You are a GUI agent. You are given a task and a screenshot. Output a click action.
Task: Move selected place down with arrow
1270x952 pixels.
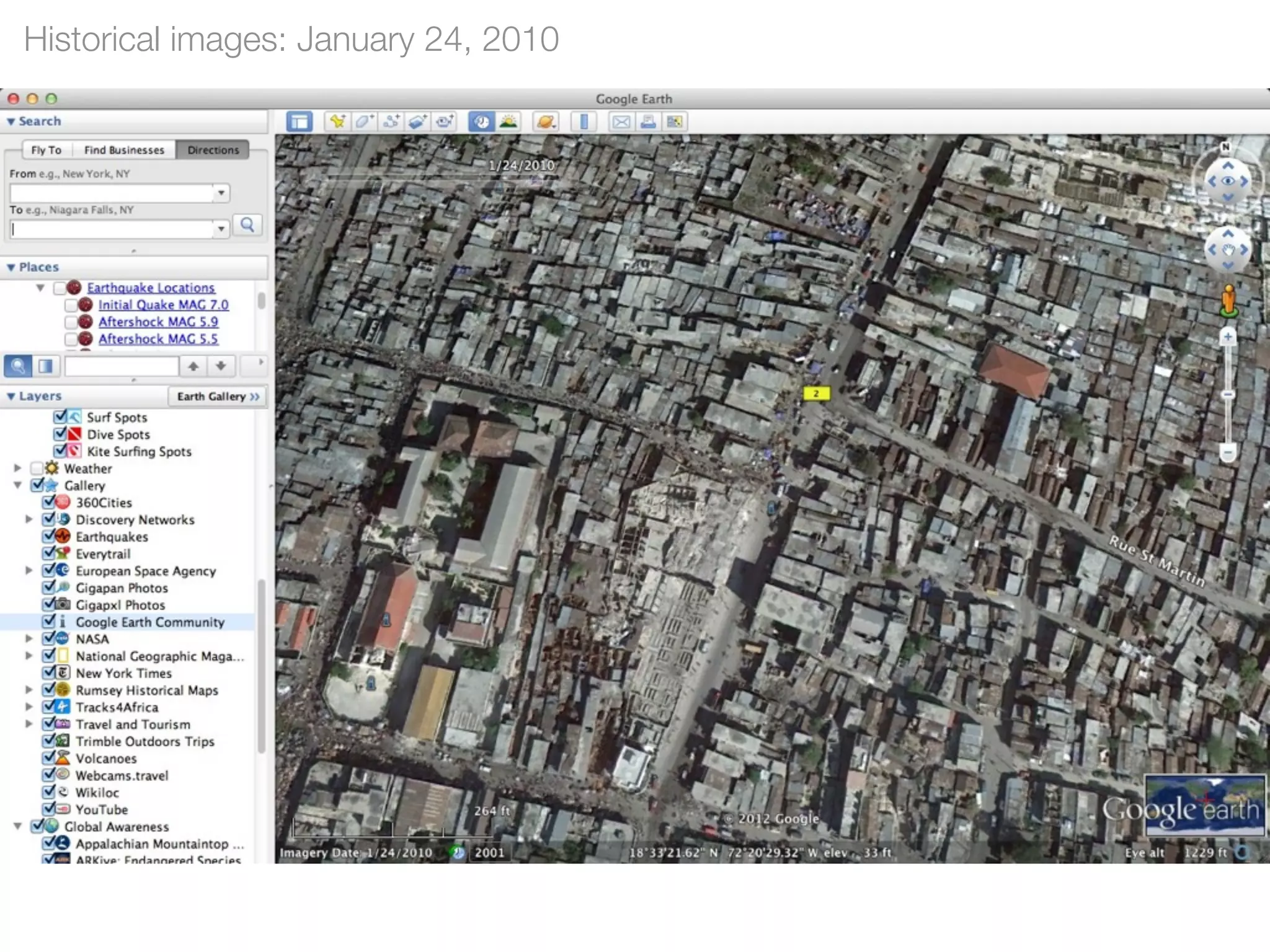(221, 366)
